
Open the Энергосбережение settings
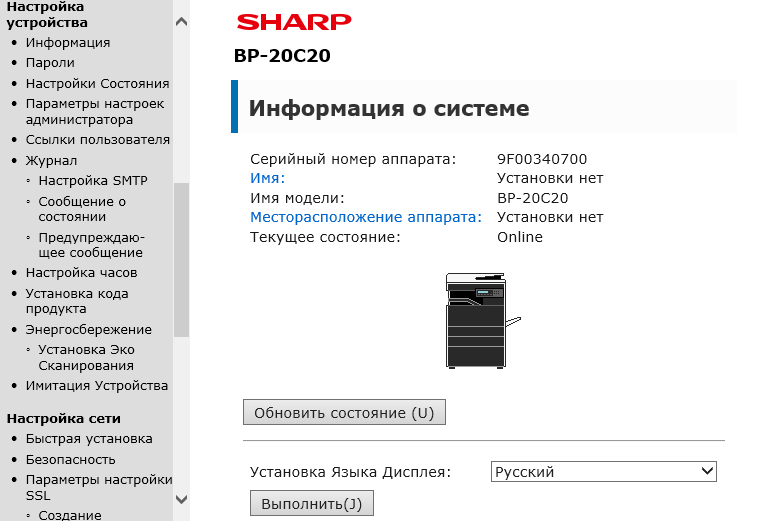coord(89,329)
